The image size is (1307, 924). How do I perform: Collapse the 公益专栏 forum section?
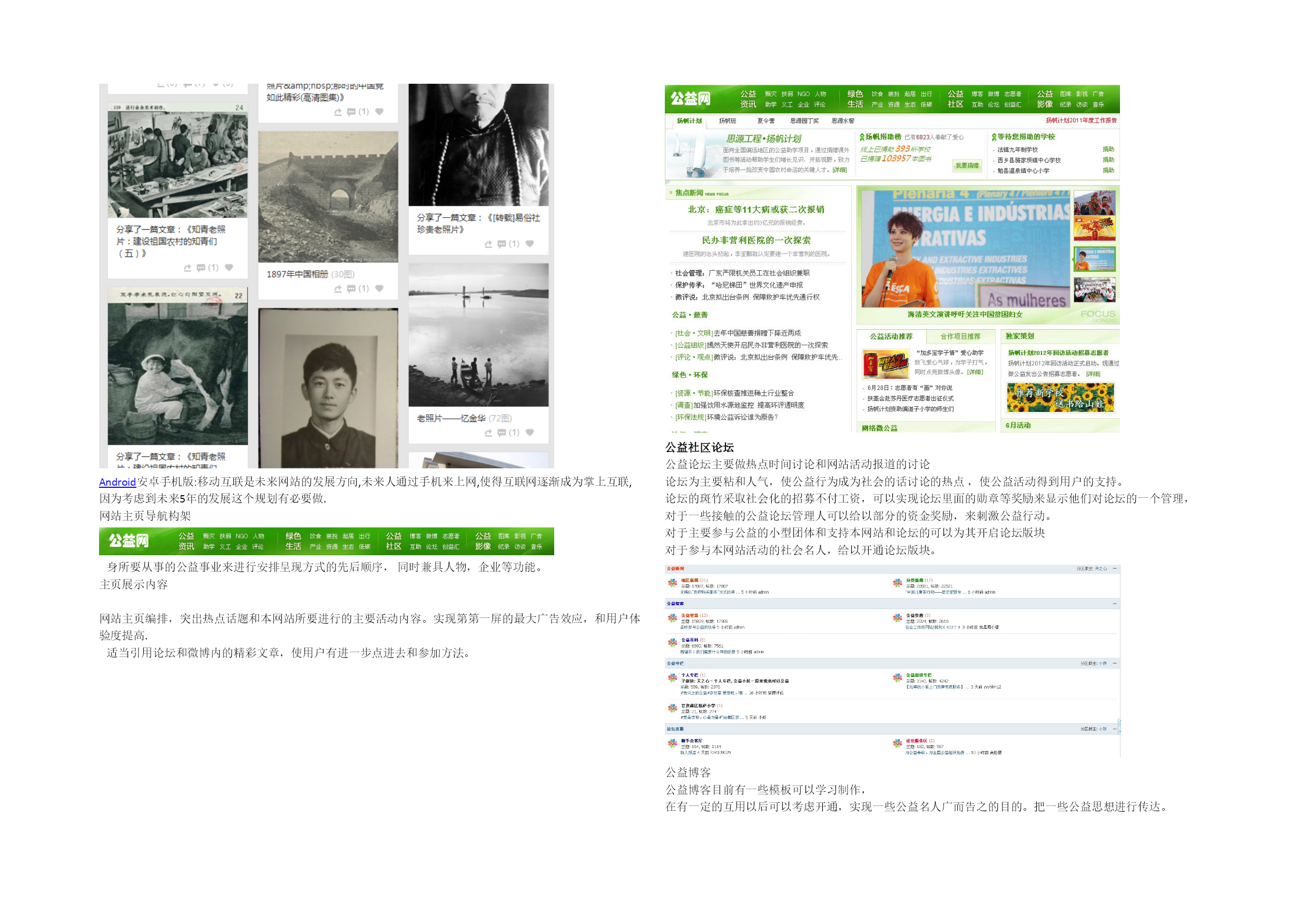tap(1115, 663)
